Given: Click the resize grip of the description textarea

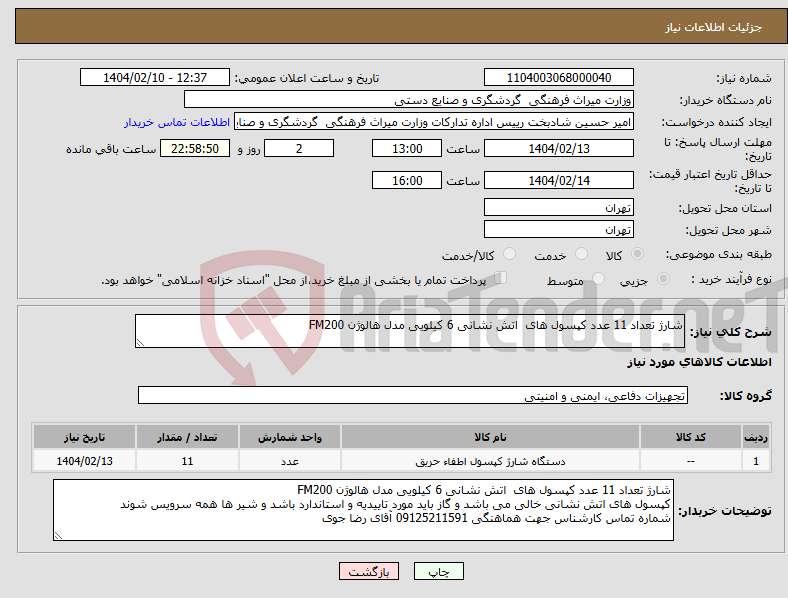Looking at the screenshot, I should 140,343.
